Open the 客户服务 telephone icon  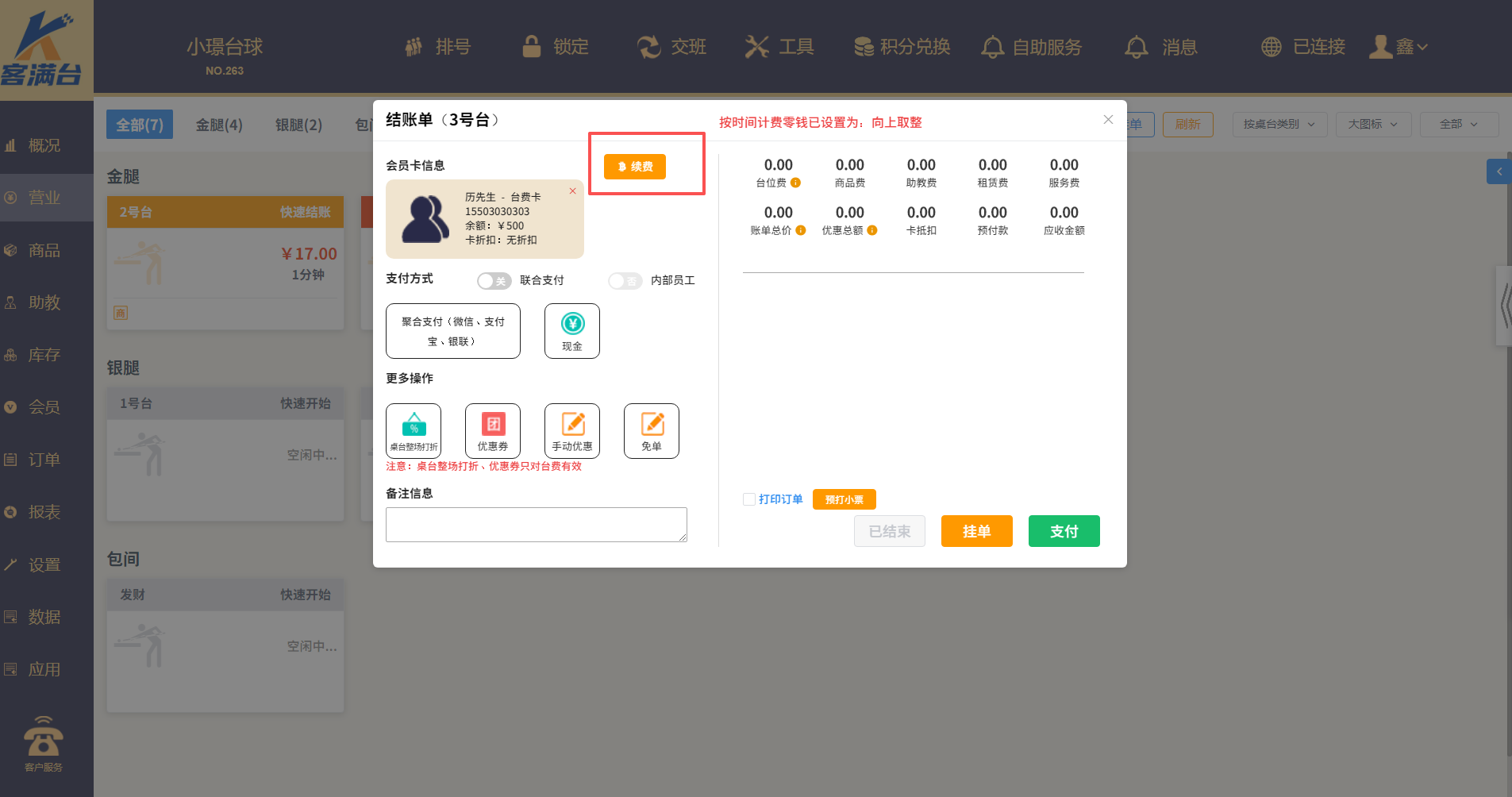(x=44, y=738)
